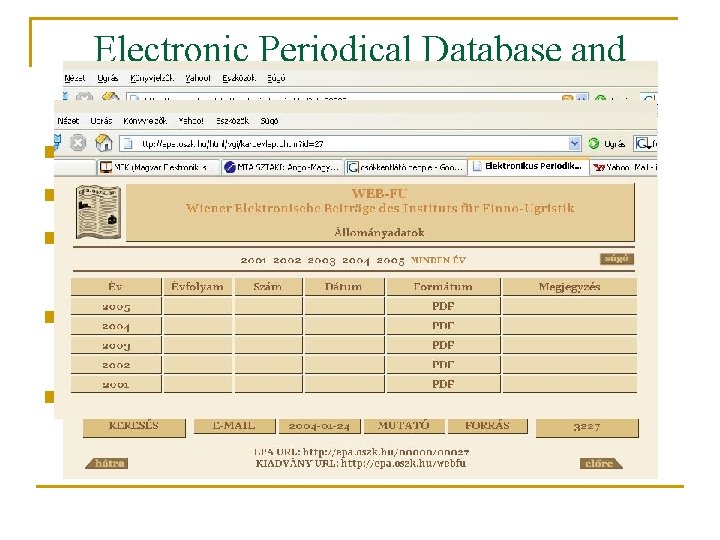Click the 2004 cell in the Év column
The height and width of the screenshot is (540, 720).
pos(116,326)
